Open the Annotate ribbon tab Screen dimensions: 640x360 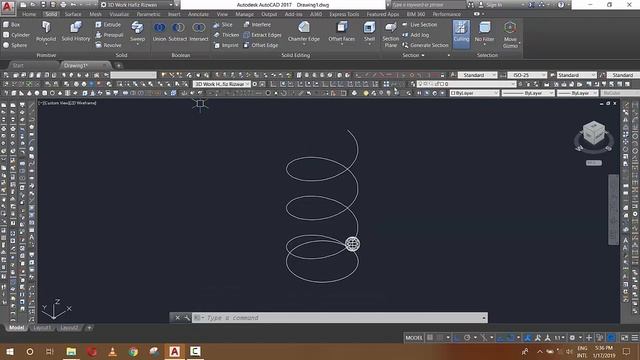198,14
